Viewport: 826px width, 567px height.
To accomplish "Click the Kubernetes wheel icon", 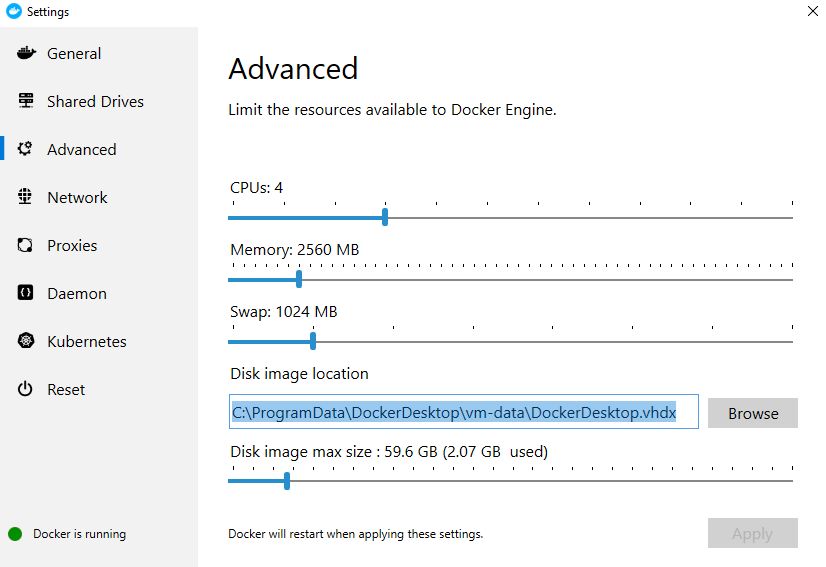I will [26, 341].
